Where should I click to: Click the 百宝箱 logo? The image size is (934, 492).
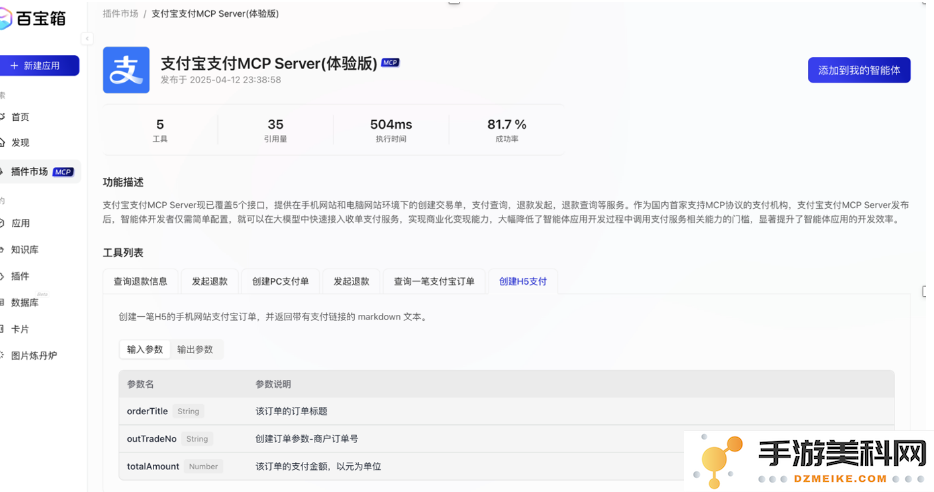point(33,18)
